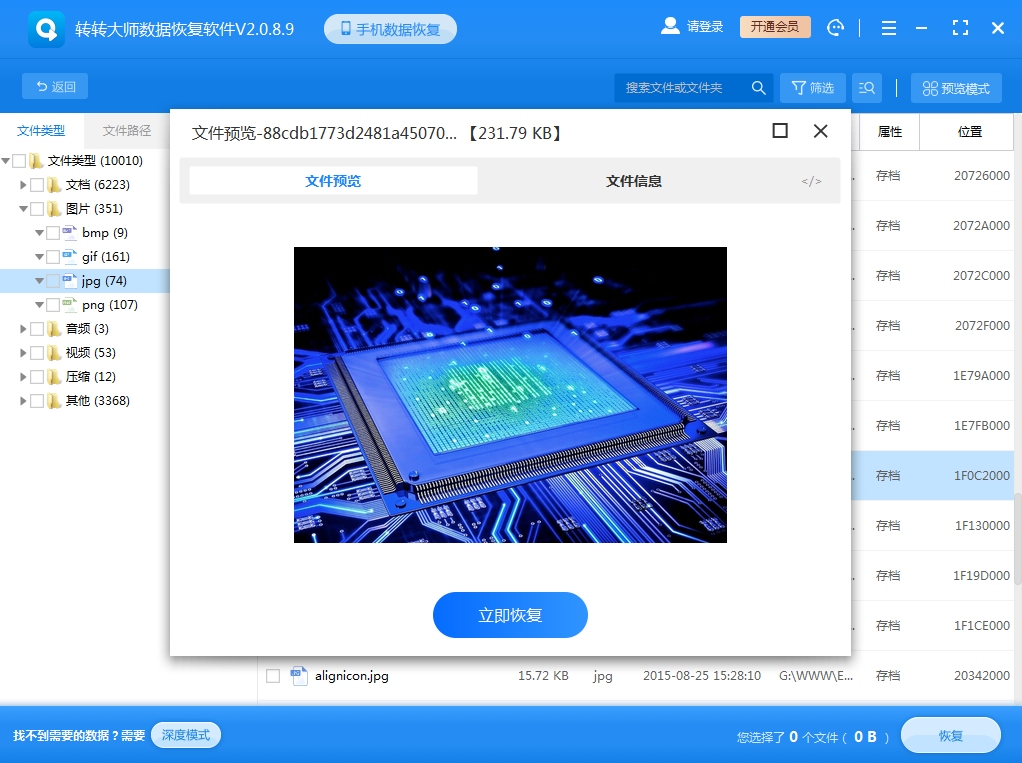This screenshot has width=1022, height=763.
Task: Open the customer service headset icon
Action: tap(835, 27)
